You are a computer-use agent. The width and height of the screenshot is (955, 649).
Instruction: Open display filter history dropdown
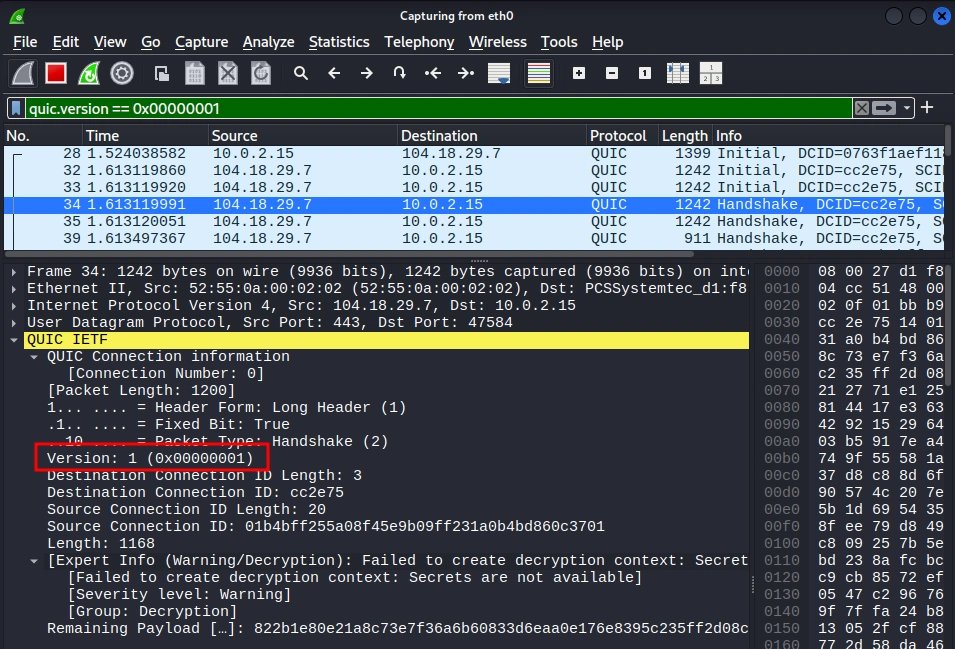coord(907,108)
